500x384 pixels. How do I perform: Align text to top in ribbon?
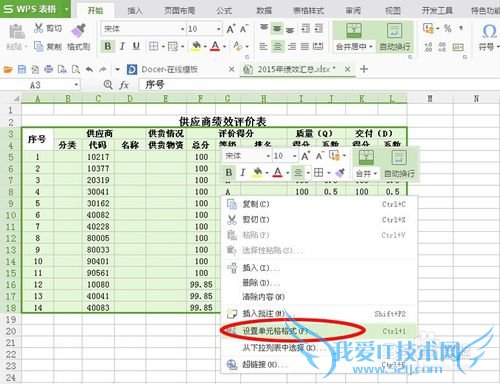point(264,28)
